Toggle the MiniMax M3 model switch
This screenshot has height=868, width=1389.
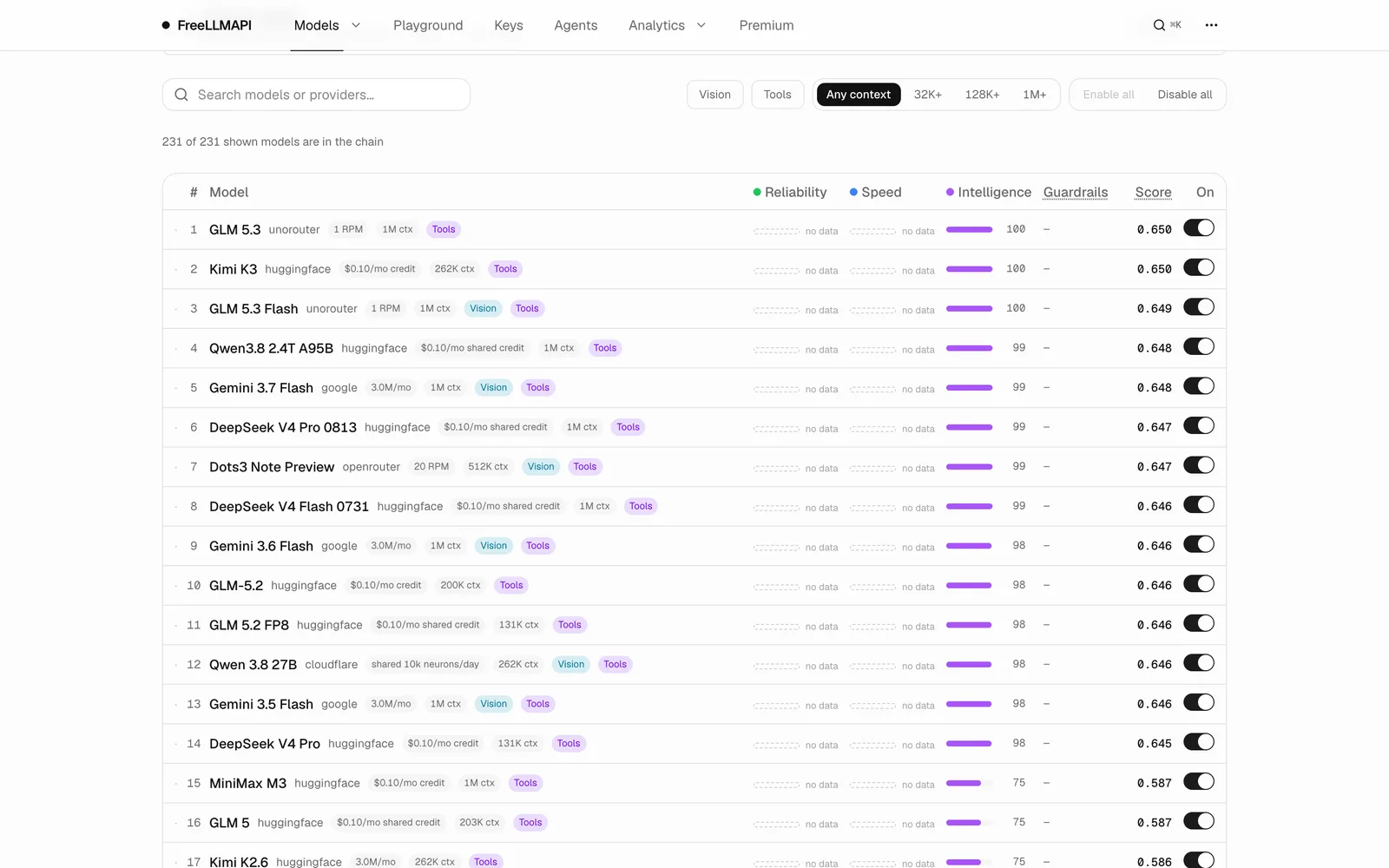coord(1199,781)
